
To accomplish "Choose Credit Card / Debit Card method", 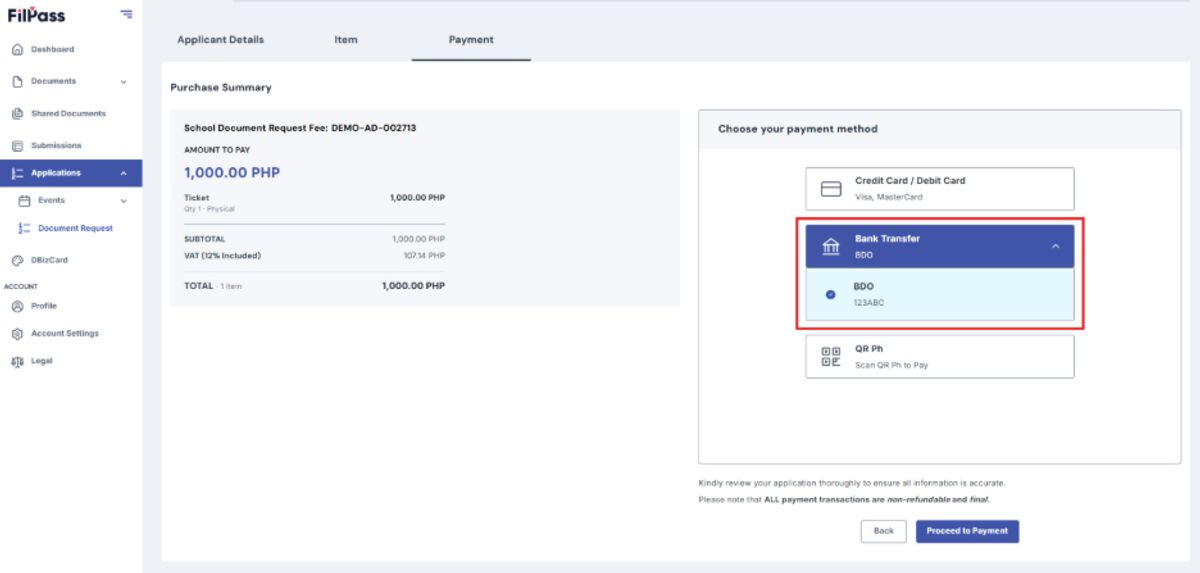I will click(x=940, y=189).
